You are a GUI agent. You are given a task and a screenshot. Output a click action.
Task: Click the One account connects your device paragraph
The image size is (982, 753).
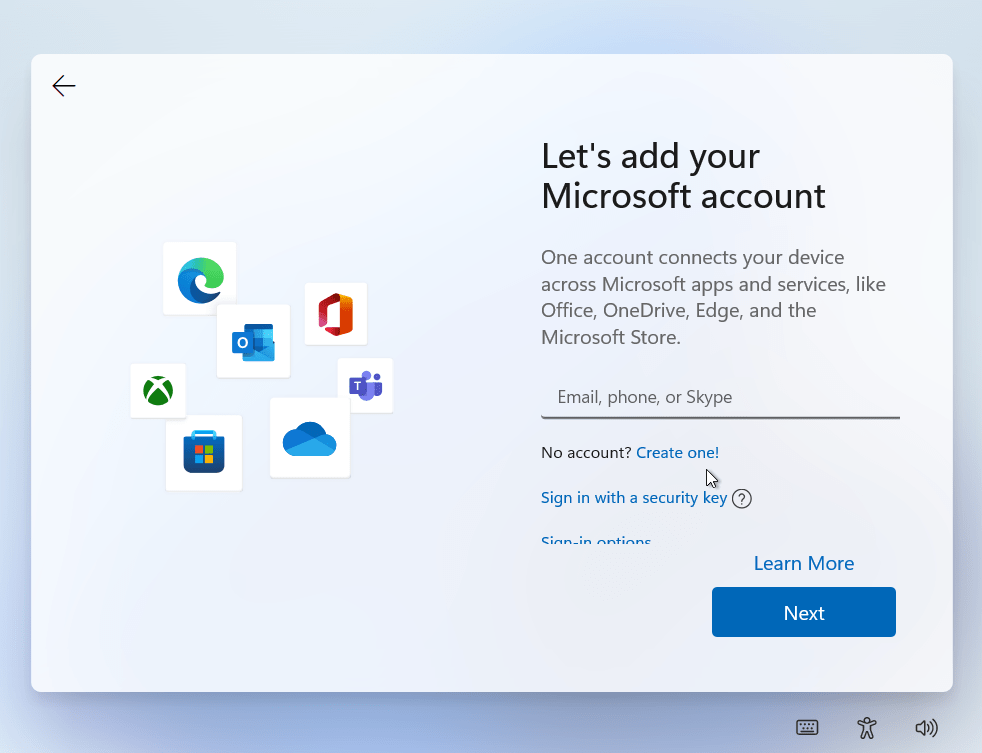[713, 298]
